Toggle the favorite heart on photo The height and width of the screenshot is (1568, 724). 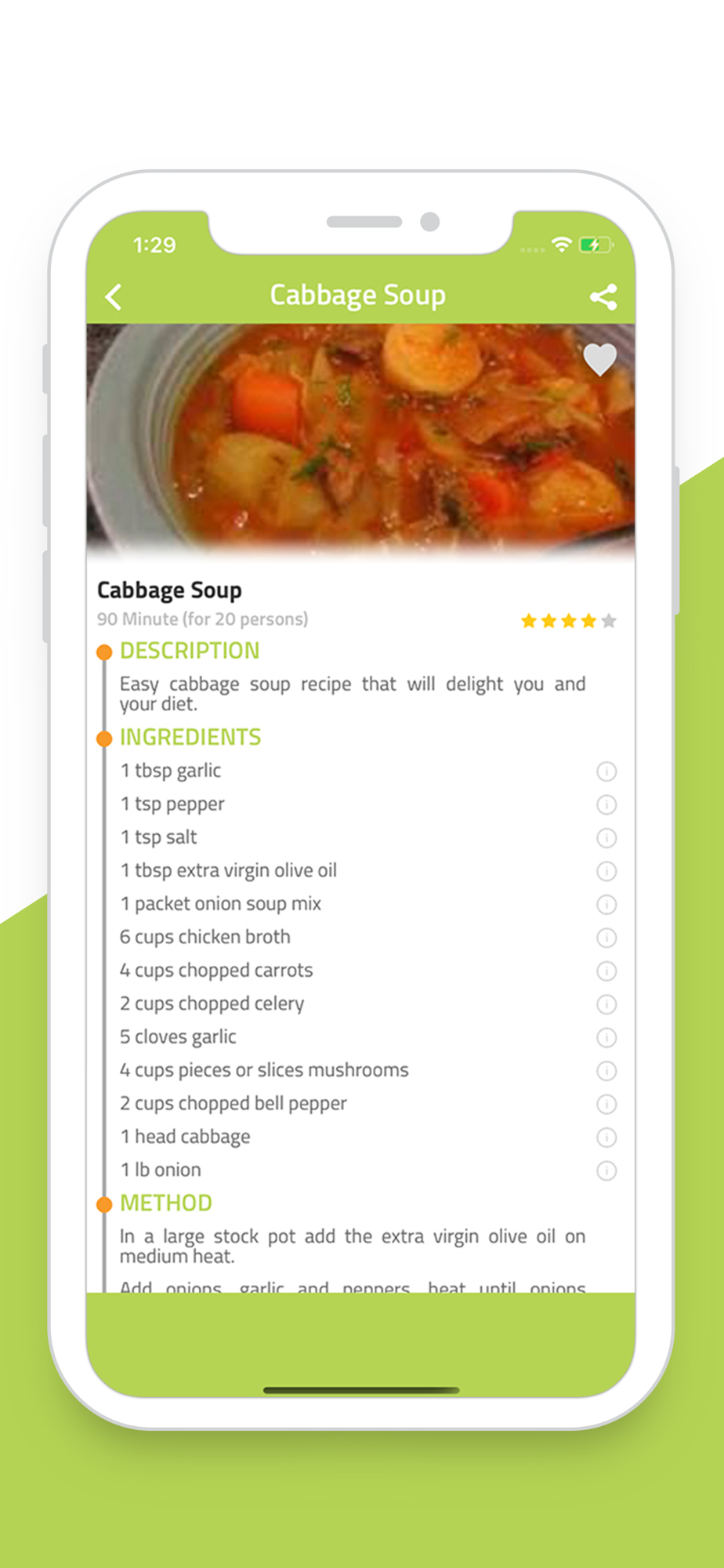pyautogui.click(x=600, y=360)
